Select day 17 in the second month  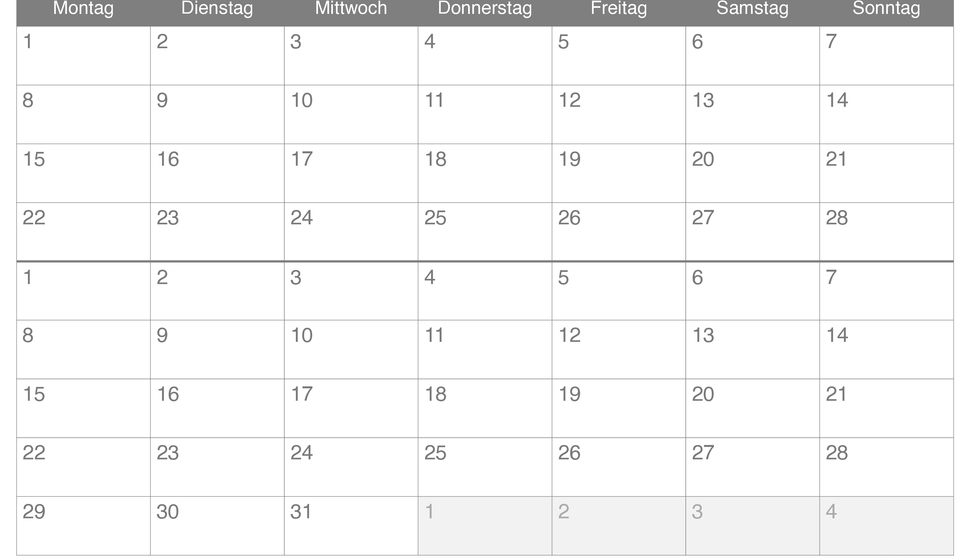(x=351, y=408)
